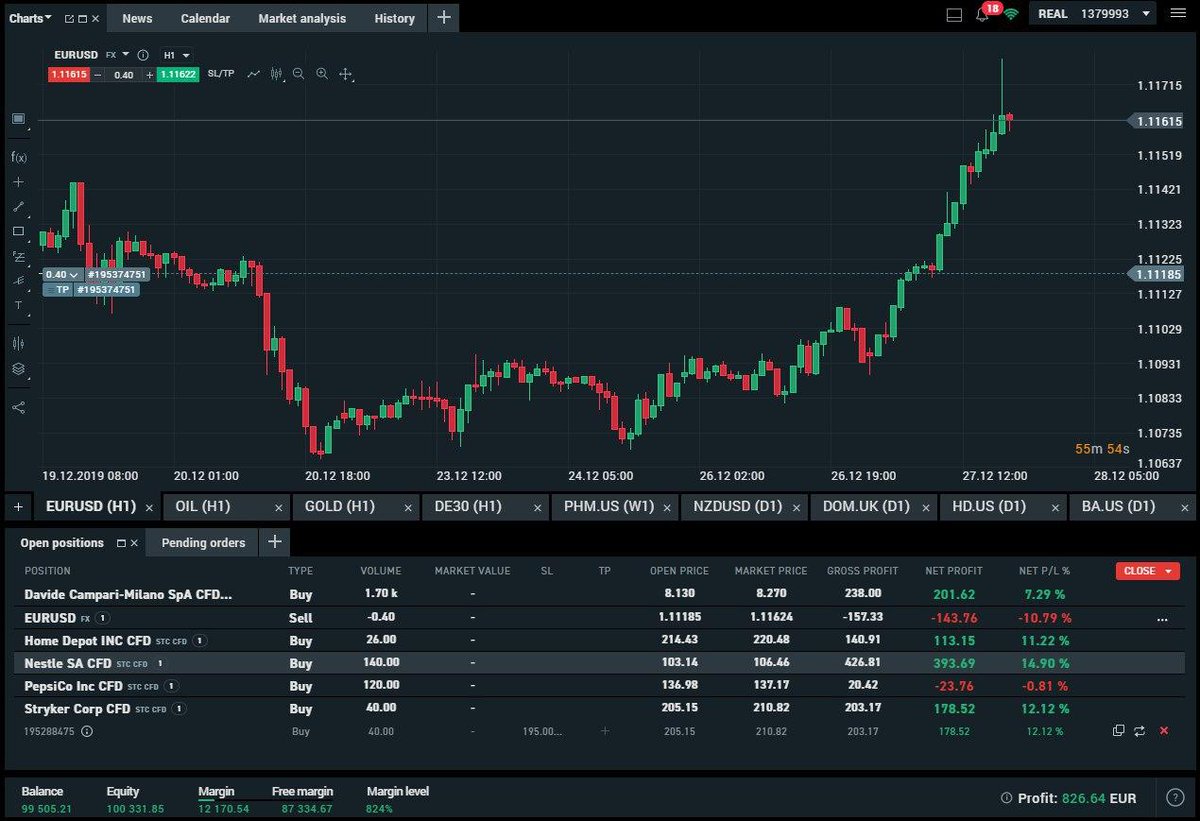Toggle bottom panel layout icon in top bar

point(954,15)
